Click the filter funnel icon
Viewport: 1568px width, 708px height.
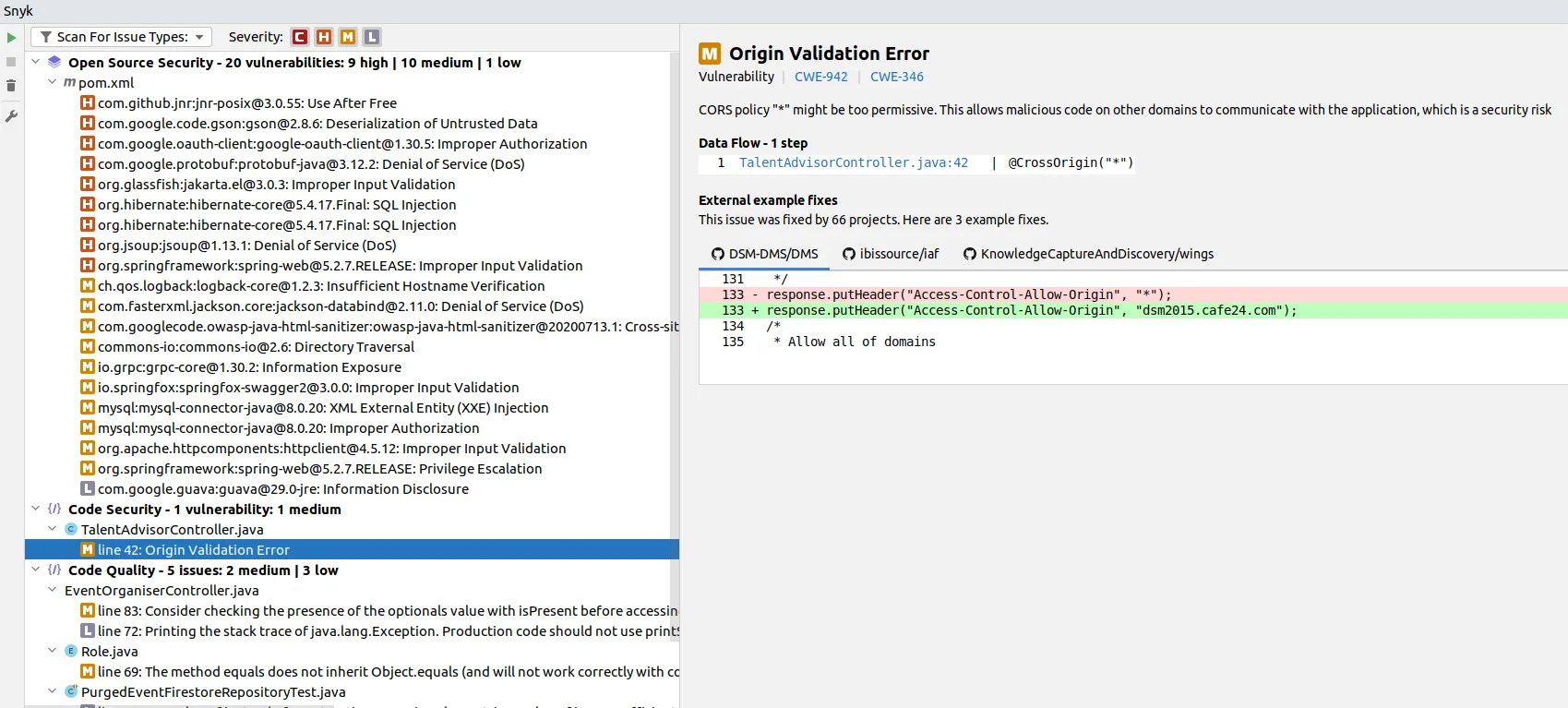(45, 37)
